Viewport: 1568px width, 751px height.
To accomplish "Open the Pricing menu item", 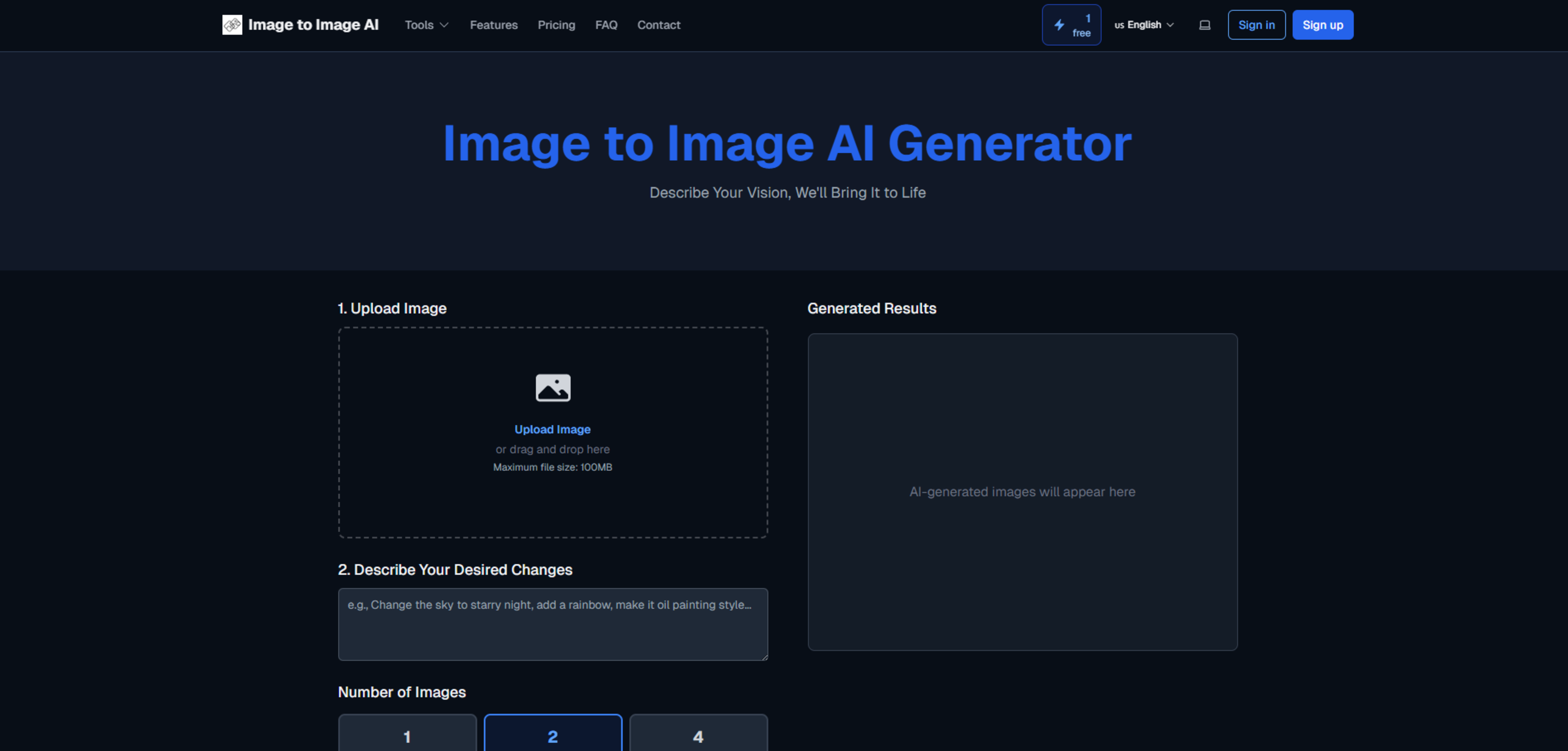I will pyautogui.click(x=556, y=25).
